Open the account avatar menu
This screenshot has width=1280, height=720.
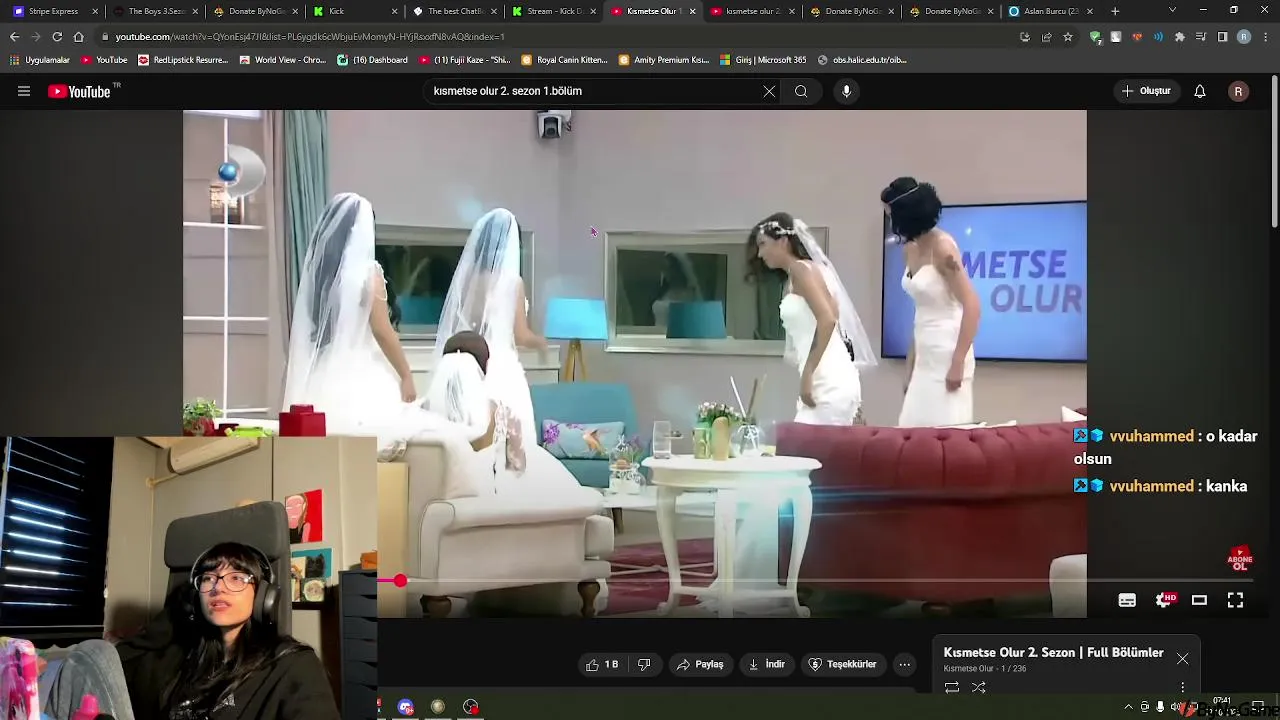click(x=1238, y=91)
